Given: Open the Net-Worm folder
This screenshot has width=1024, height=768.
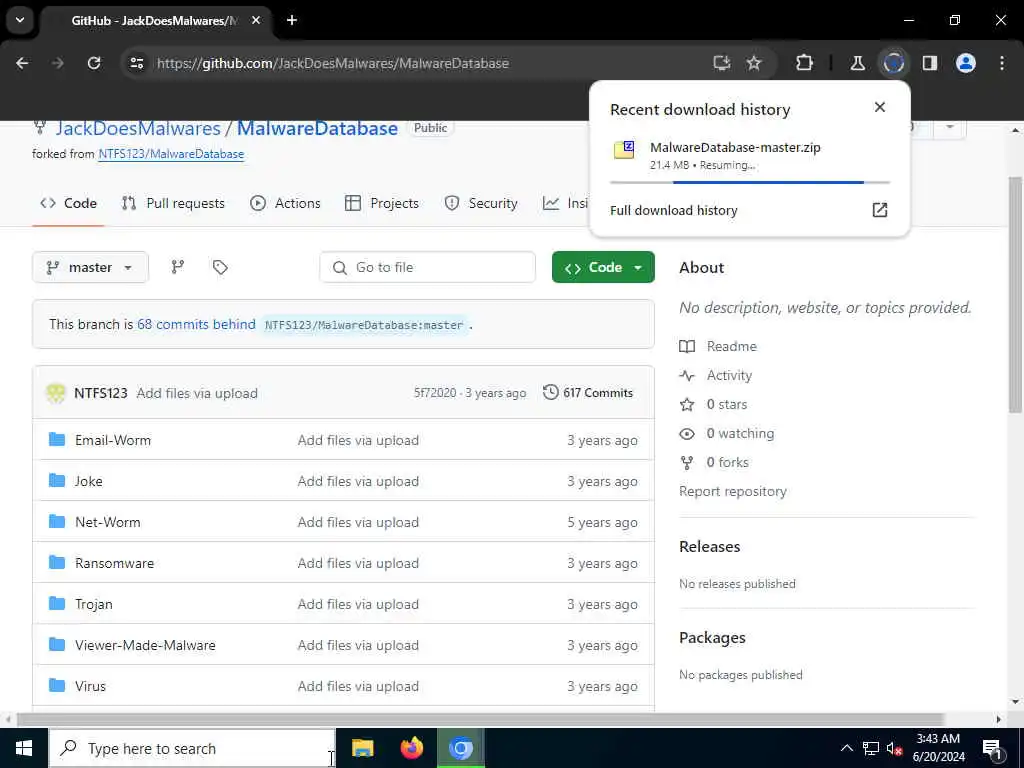Looking at the screenshot, I should point(108,522).
